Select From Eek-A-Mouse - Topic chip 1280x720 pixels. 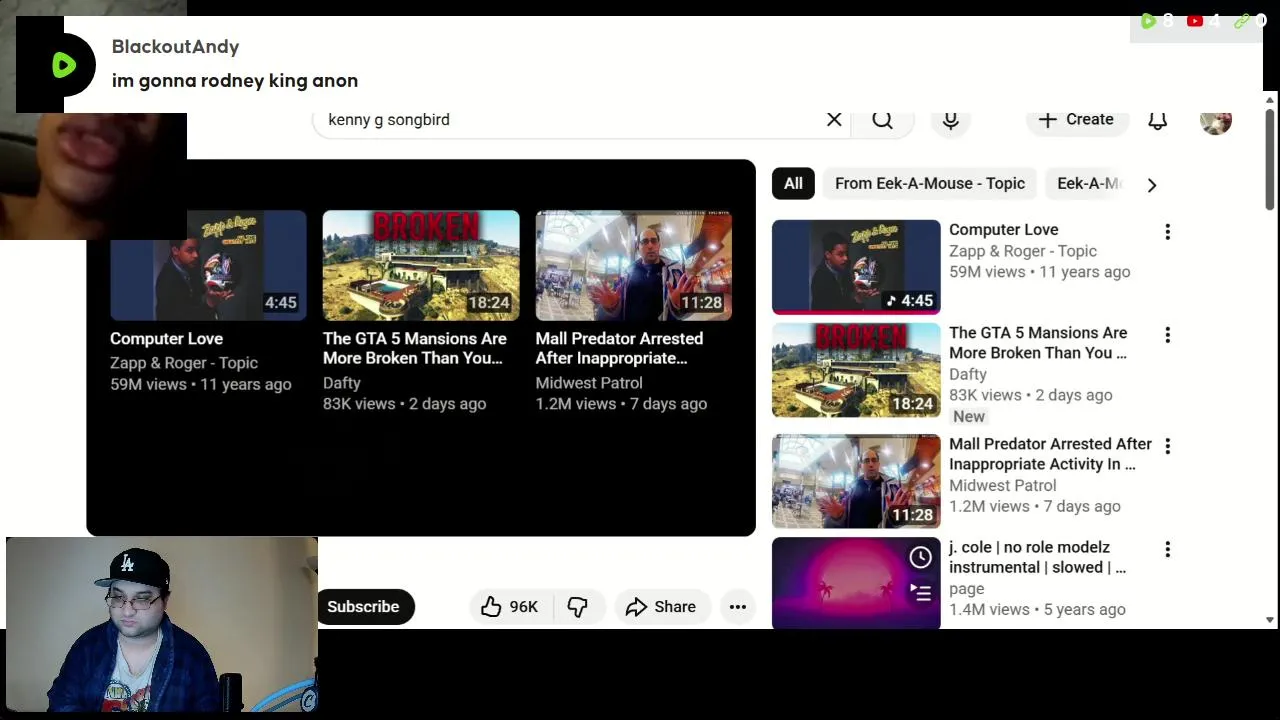tap(930, 184)
